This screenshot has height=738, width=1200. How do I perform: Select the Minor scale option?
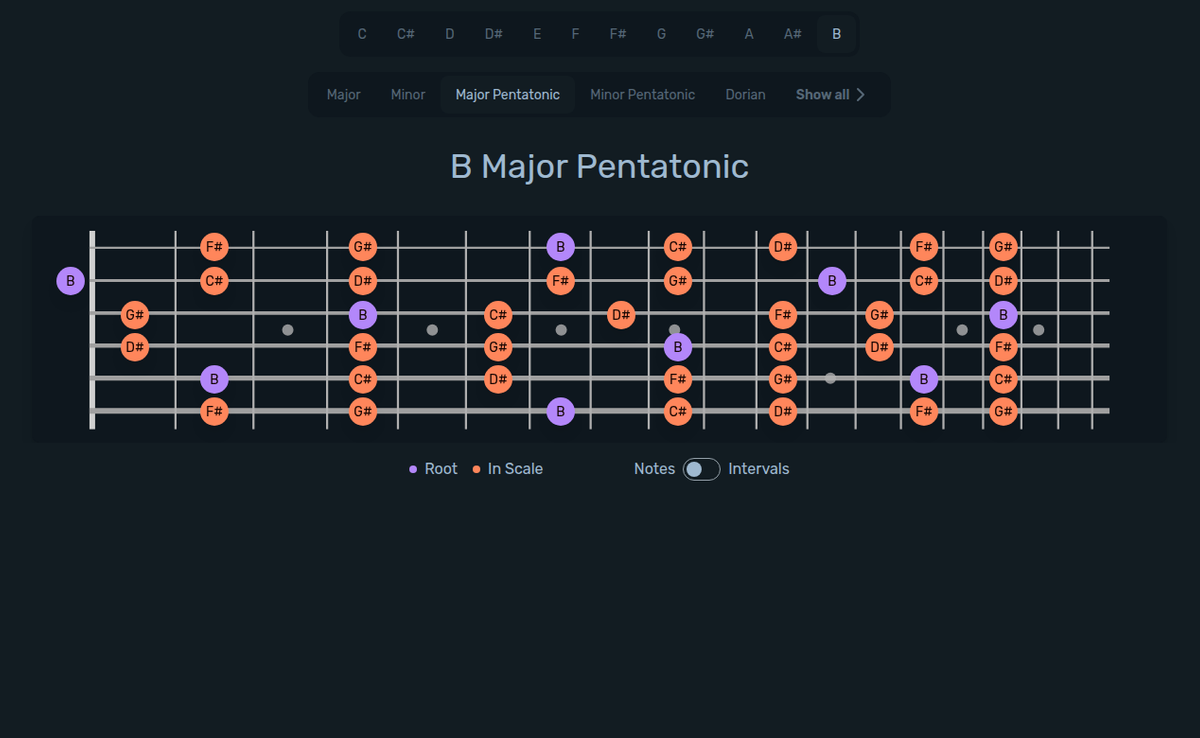tap(408, 94)
